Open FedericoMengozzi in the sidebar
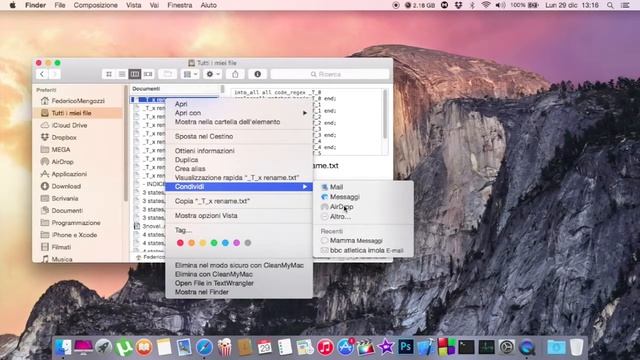This screenshot has width=640, height=360. tap(78, 101)
